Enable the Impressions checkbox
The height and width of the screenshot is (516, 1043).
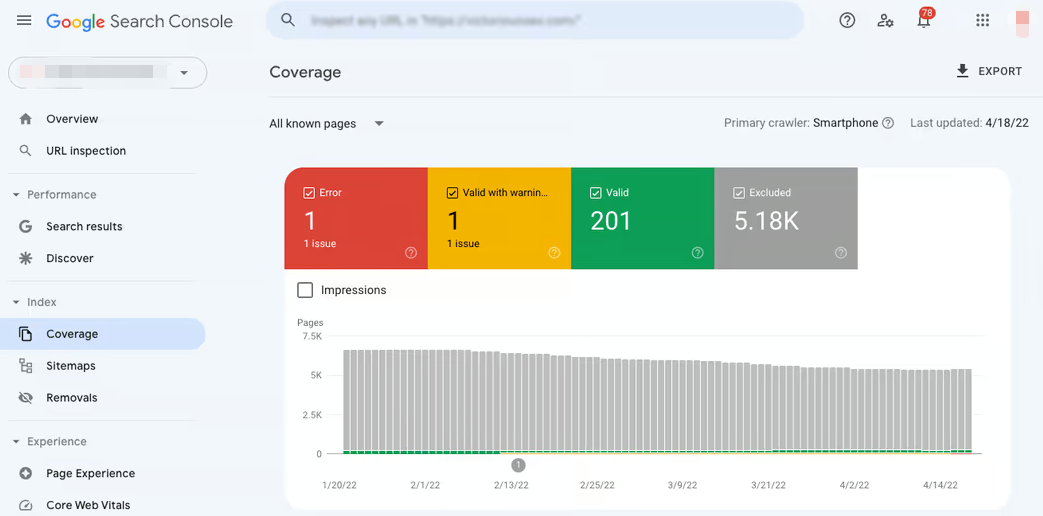click(305, 290)
